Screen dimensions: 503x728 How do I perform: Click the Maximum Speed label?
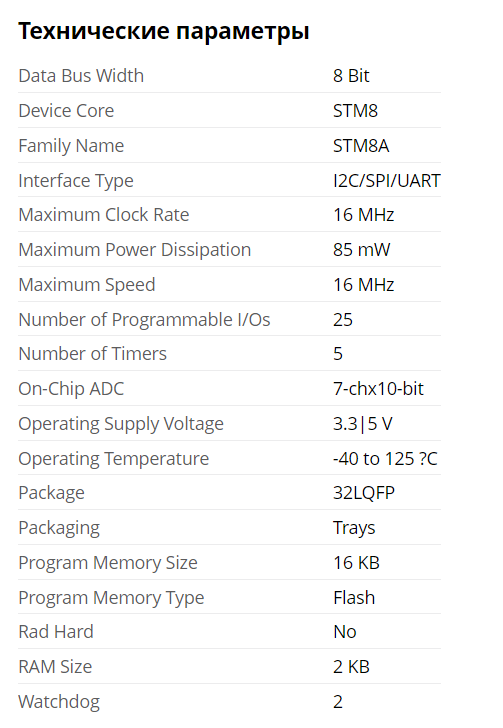pyautogui.click(x=86, y=285)
